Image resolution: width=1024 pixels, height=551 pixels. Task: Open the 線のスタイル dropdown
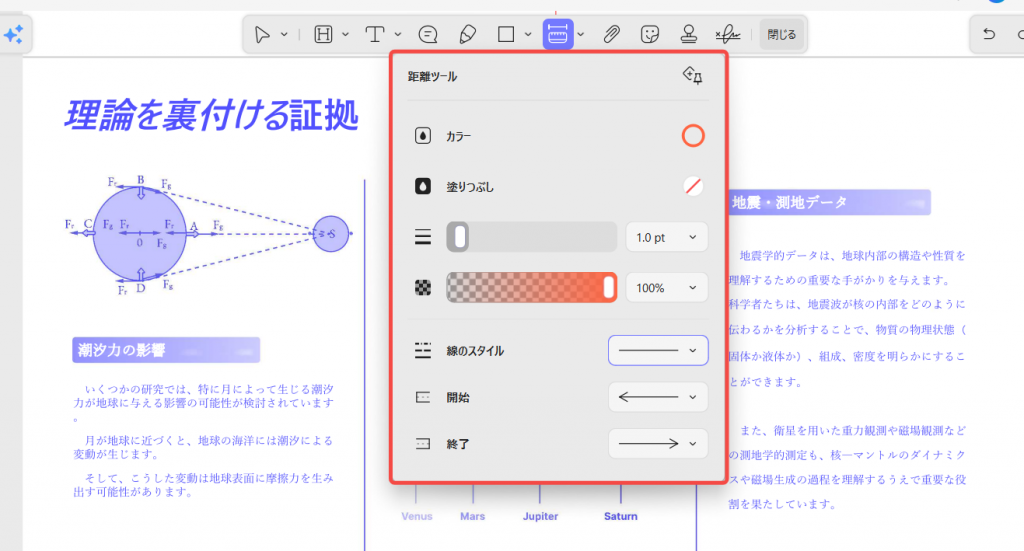pyautogui.click(x=658, y=351)
